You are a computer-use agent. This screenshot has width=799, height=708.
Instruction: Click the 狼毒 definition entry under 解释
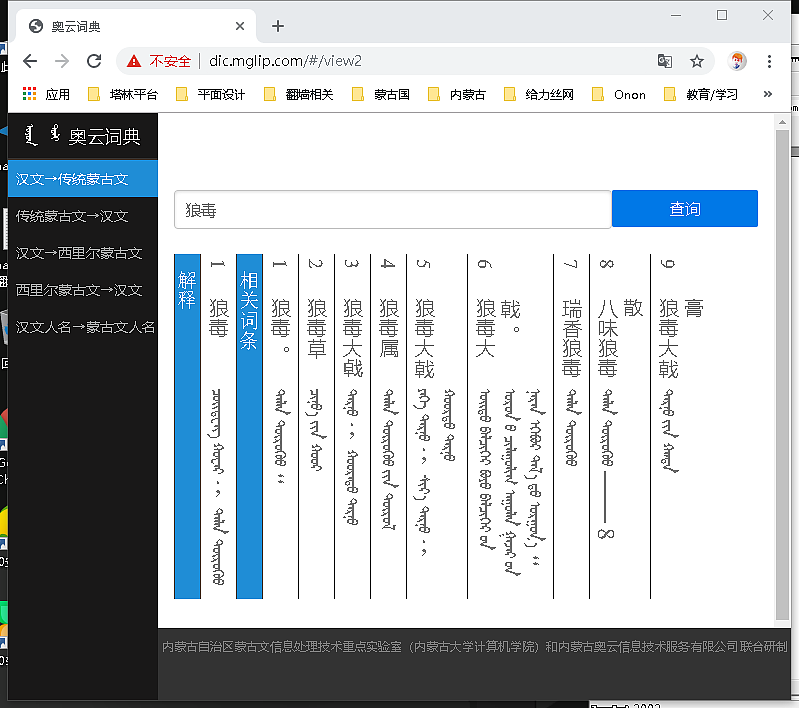coord(219,426)
